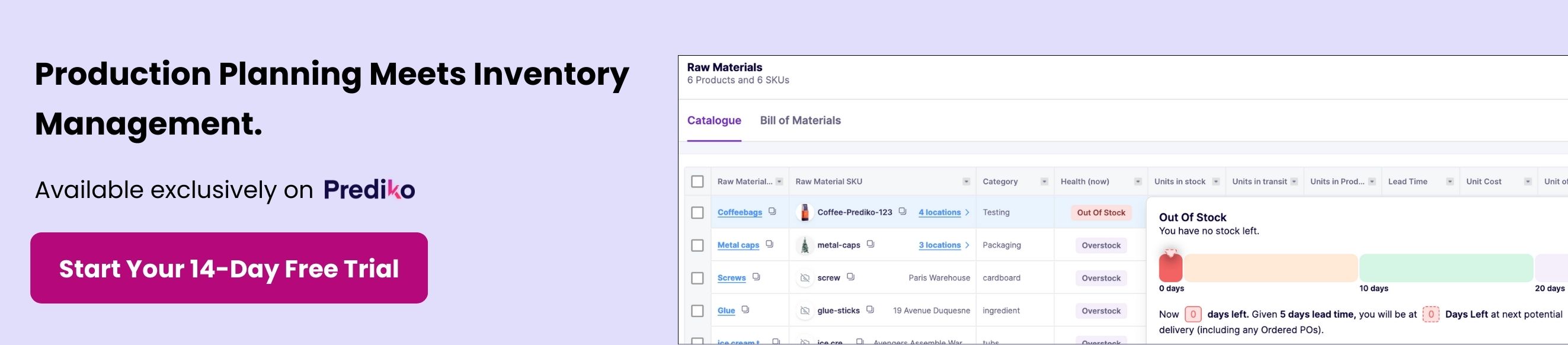This screenshot has height=345, width=1568.
Task: Switch to the Catalogue tab
Action: click(714, 120)
